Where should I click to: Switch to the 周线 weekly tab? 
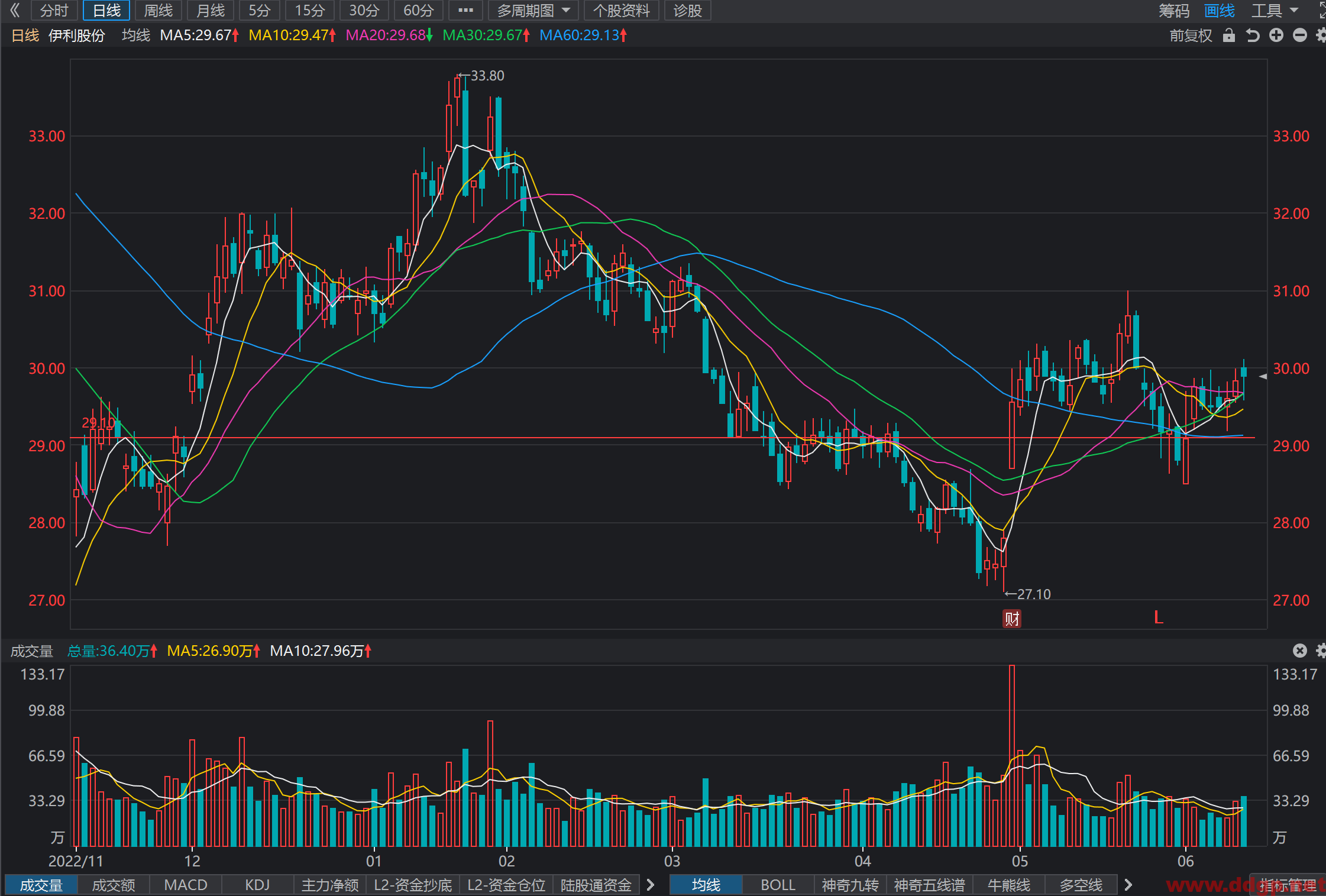(159, 11)
